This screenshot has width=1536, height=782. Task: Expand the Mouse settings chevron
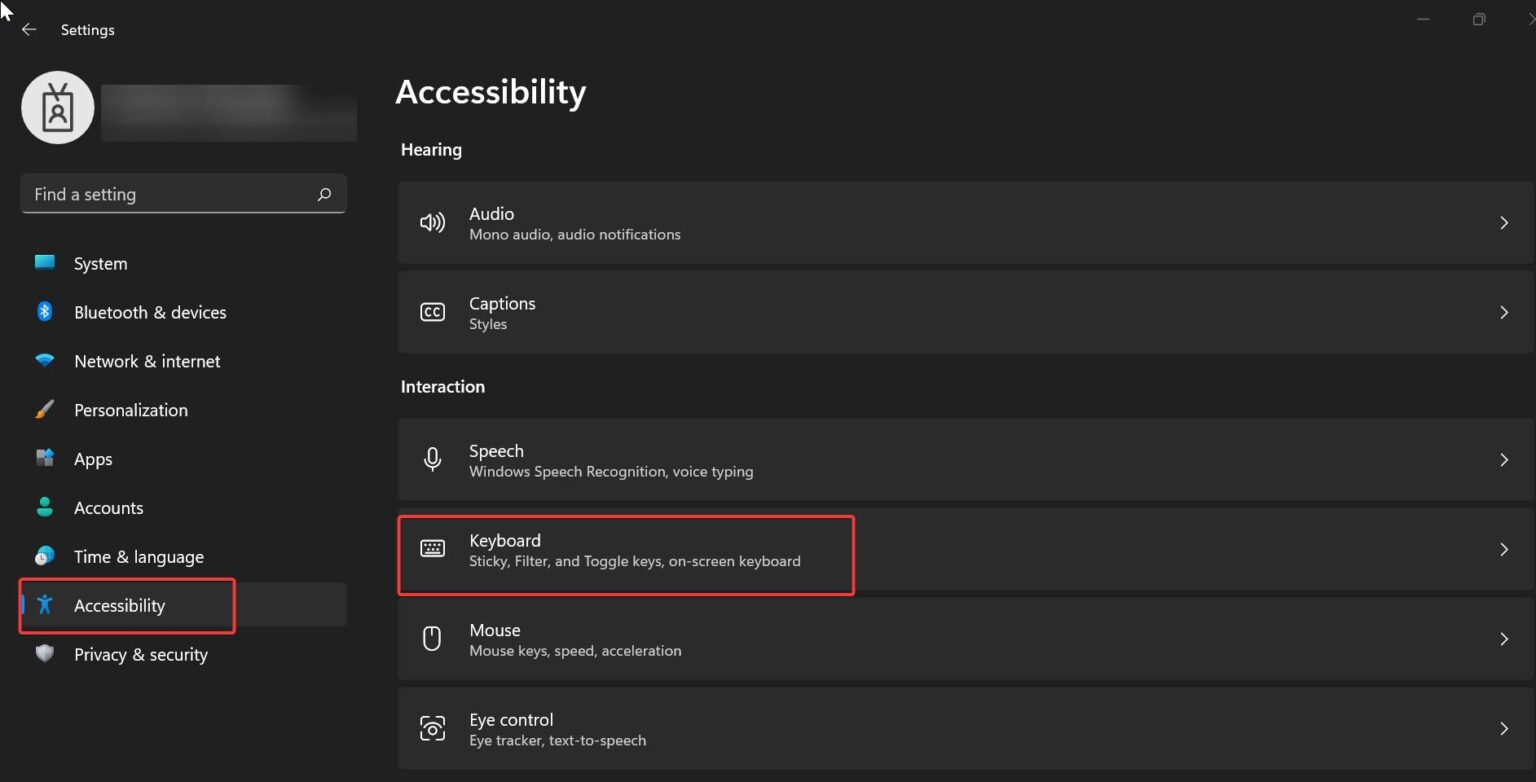click(1504, 638)
